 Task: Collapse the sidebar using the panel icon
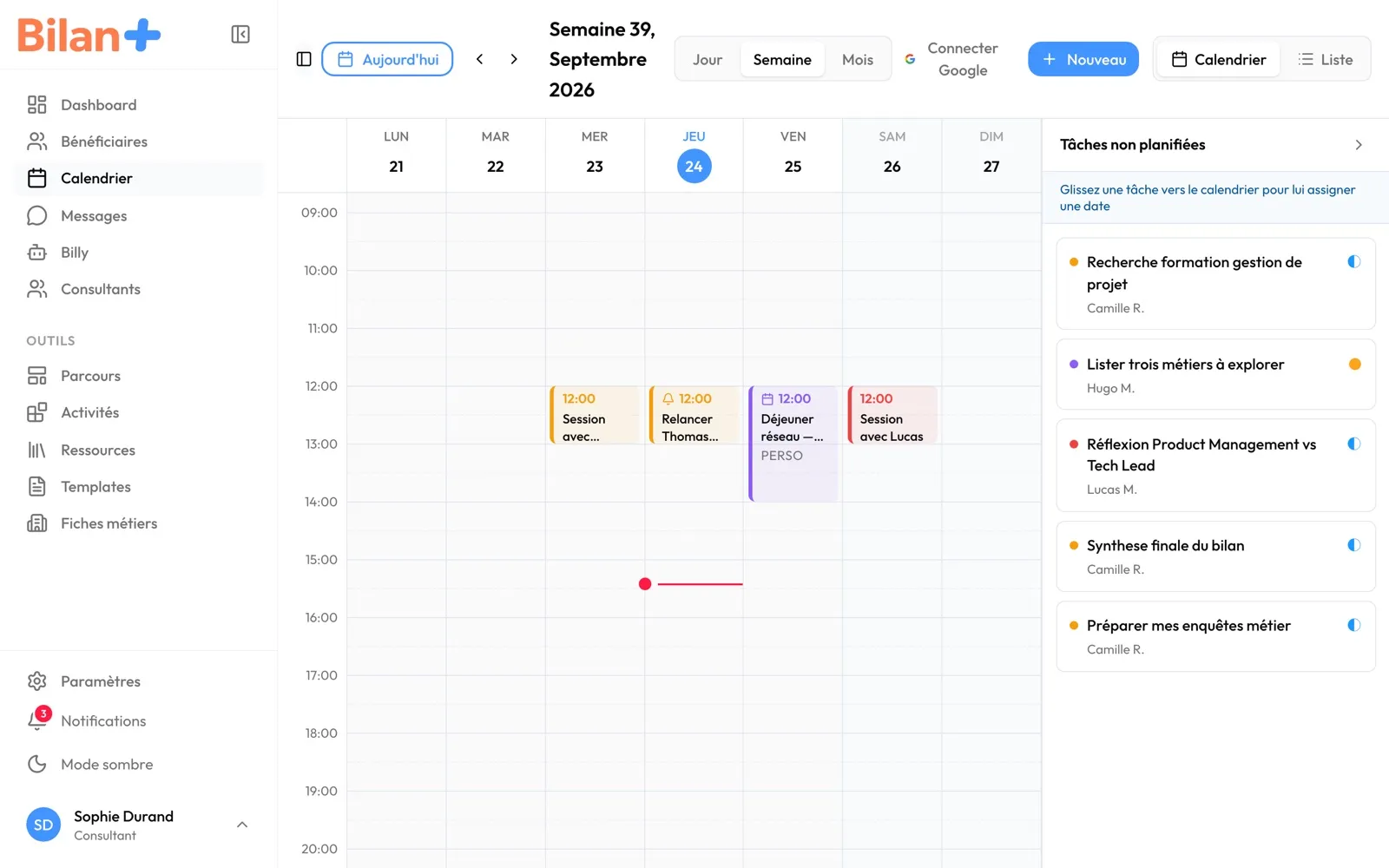coord(240,34)
